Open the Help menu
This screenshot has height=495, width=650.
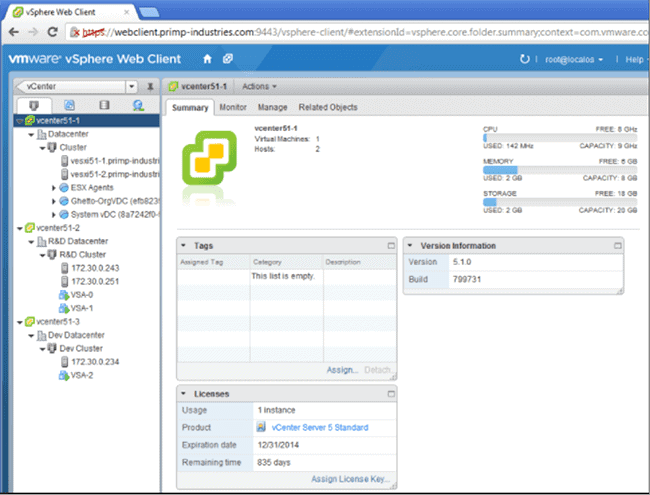click(x=635, y=59)
